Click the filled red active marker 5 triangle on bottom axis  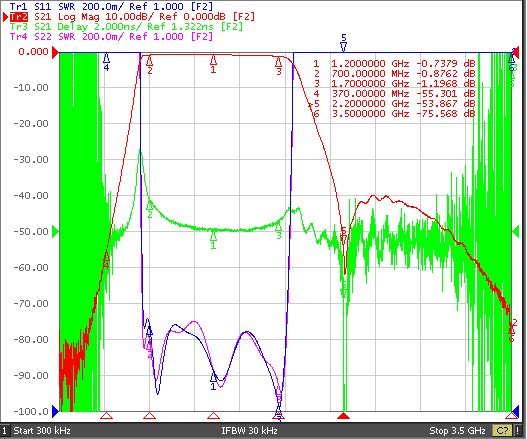coord(343,416)
